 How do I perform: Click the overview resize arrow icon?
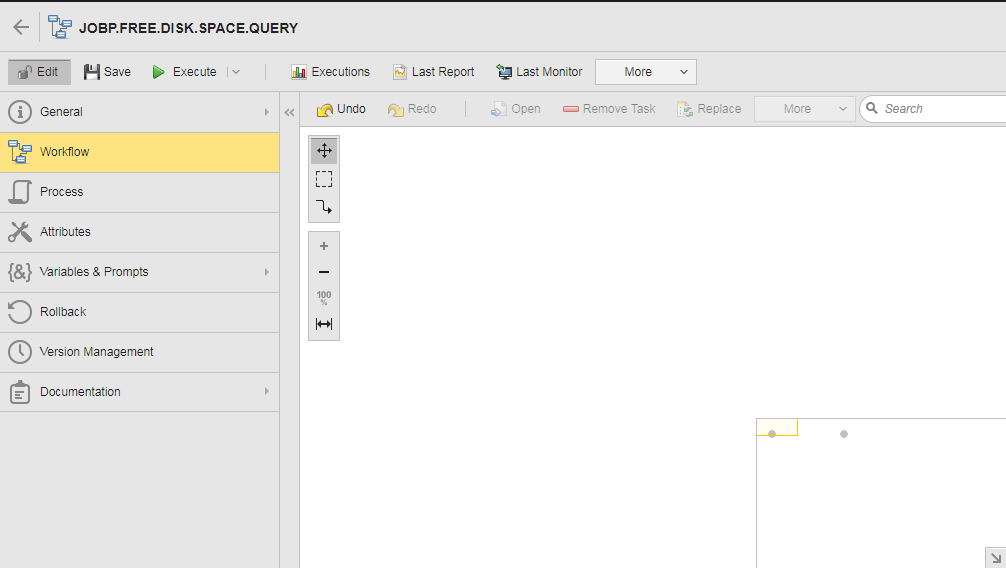click(994, 557)
